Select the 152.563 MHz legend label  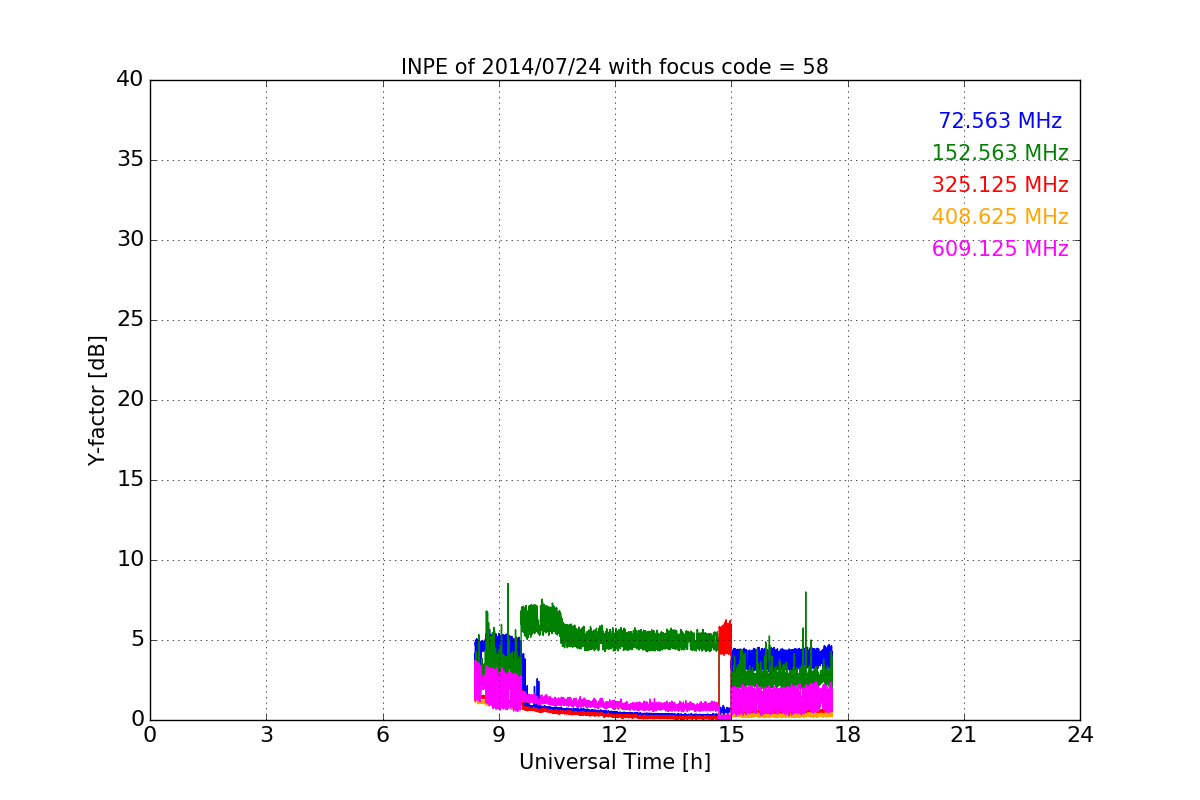(x=1000, y=153)
